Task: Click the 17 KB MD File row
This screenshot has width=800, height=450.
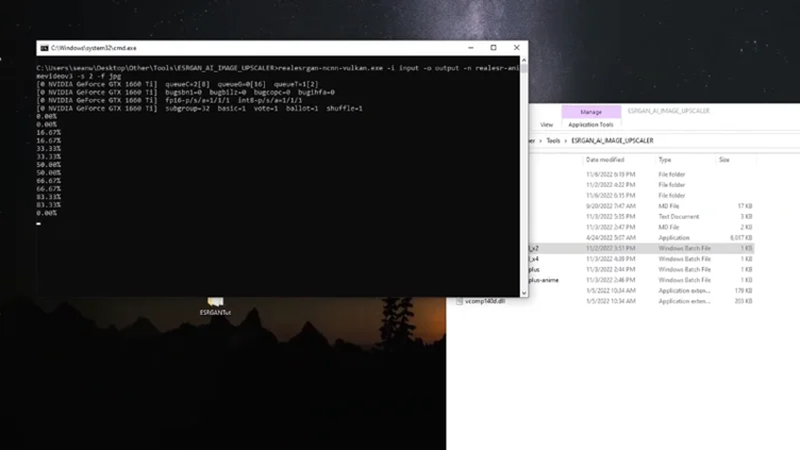Action: coord(641,206)
